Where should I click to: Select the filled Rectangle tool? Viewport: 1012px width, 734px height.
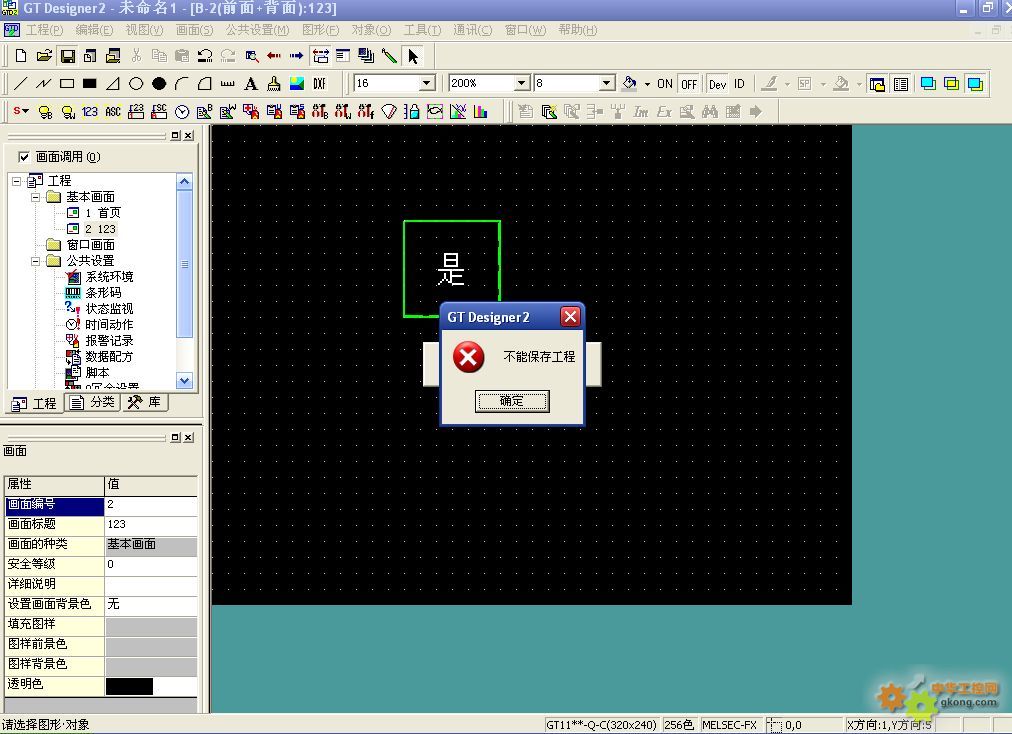point(90,84)
